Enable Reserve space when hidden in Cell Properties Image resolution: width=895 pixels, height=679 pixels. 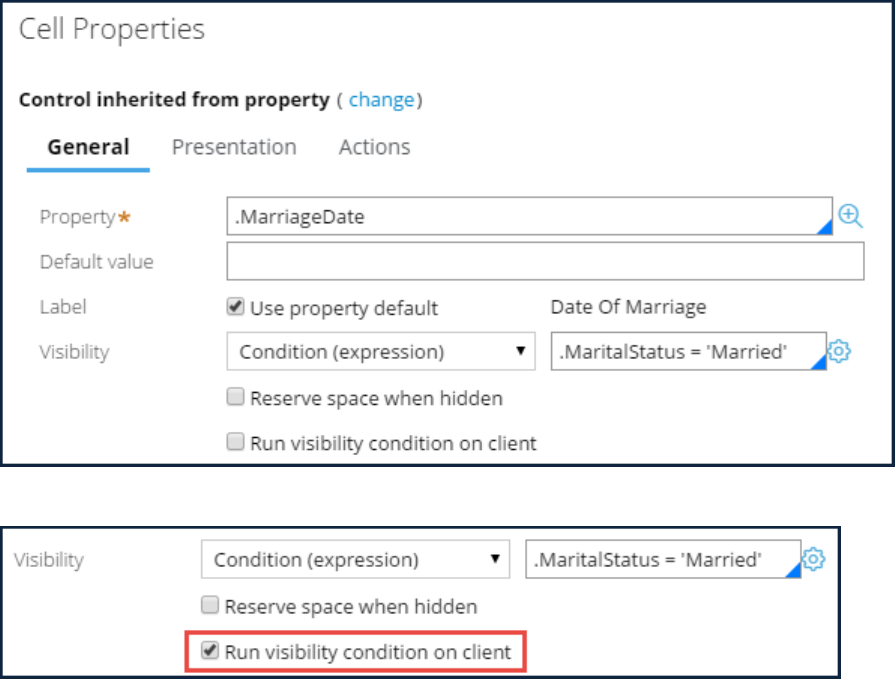pos(236,398)
